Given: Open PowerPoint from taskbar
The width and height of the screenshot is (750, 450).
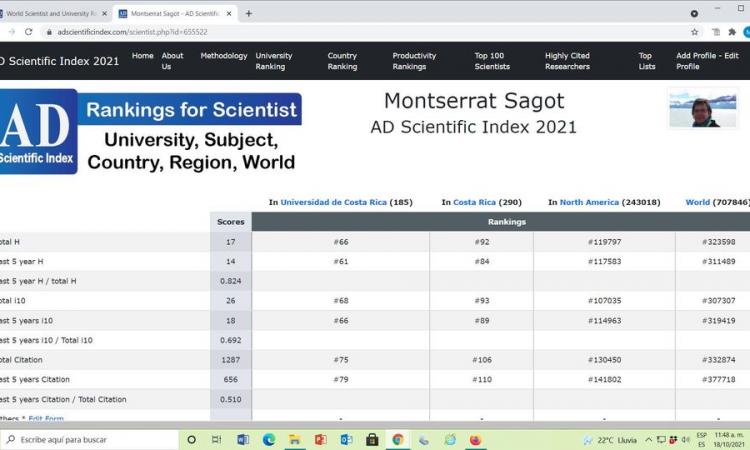Looking at the screenshot, I should [320, 439].
